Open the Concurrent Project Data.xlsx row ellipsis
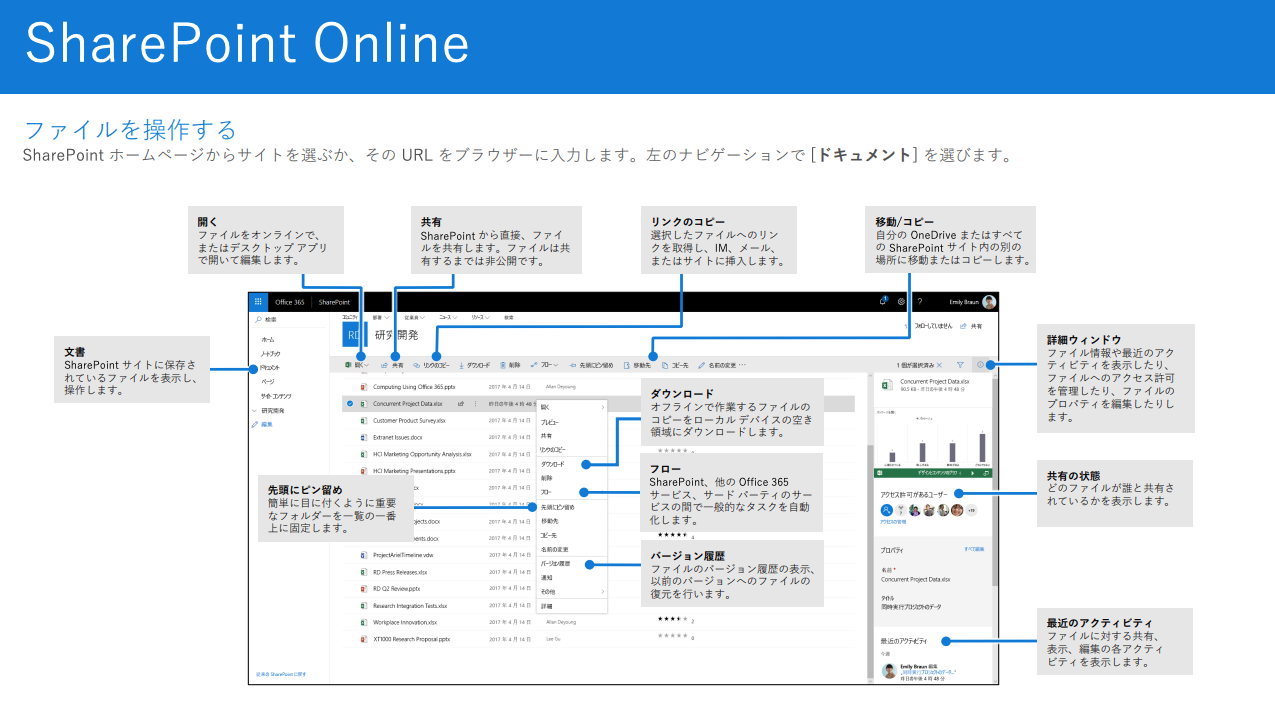Screen dimensions: 1275x716 click(475, 404)
